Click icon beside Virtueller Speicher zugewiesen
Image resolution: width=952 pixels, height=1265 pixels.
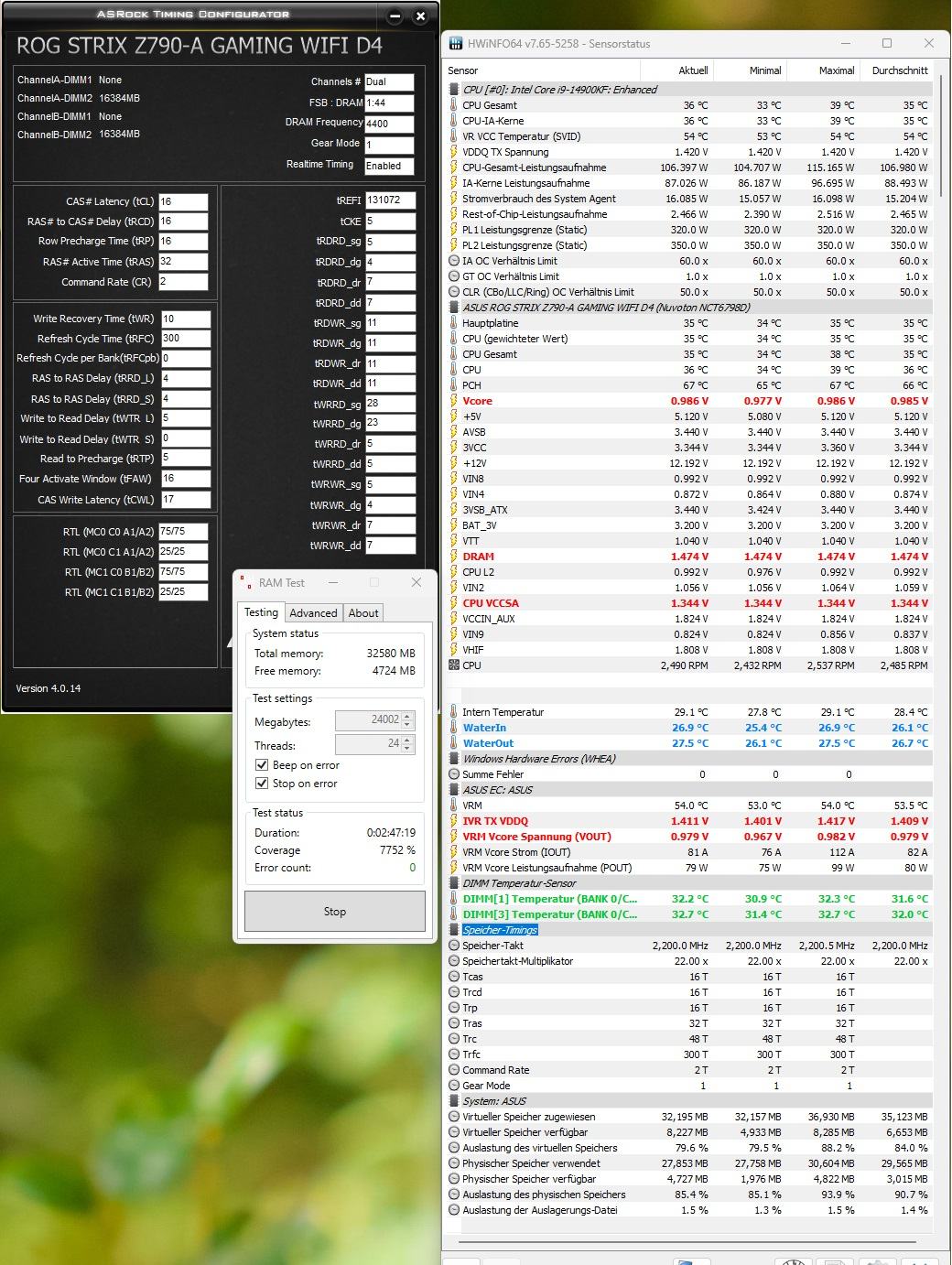[454, 1117]
